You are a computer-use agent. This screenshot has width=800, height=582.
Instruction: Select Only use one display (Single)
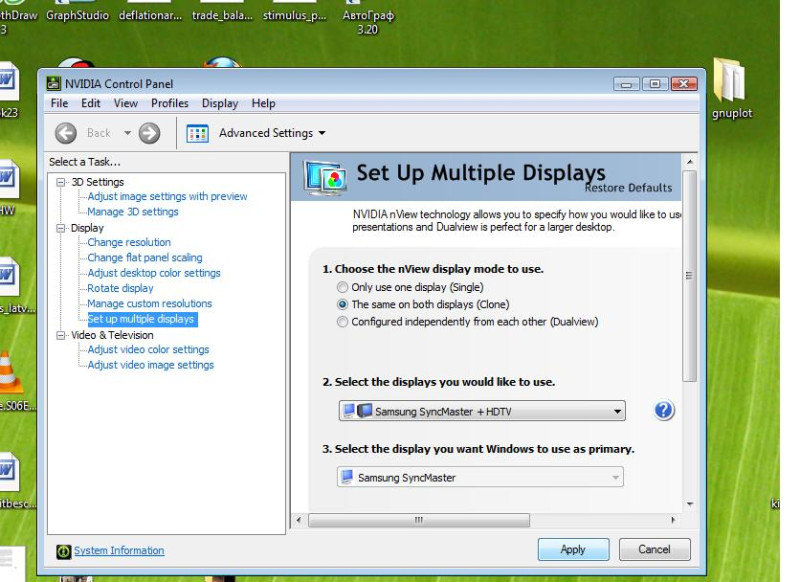342,287
